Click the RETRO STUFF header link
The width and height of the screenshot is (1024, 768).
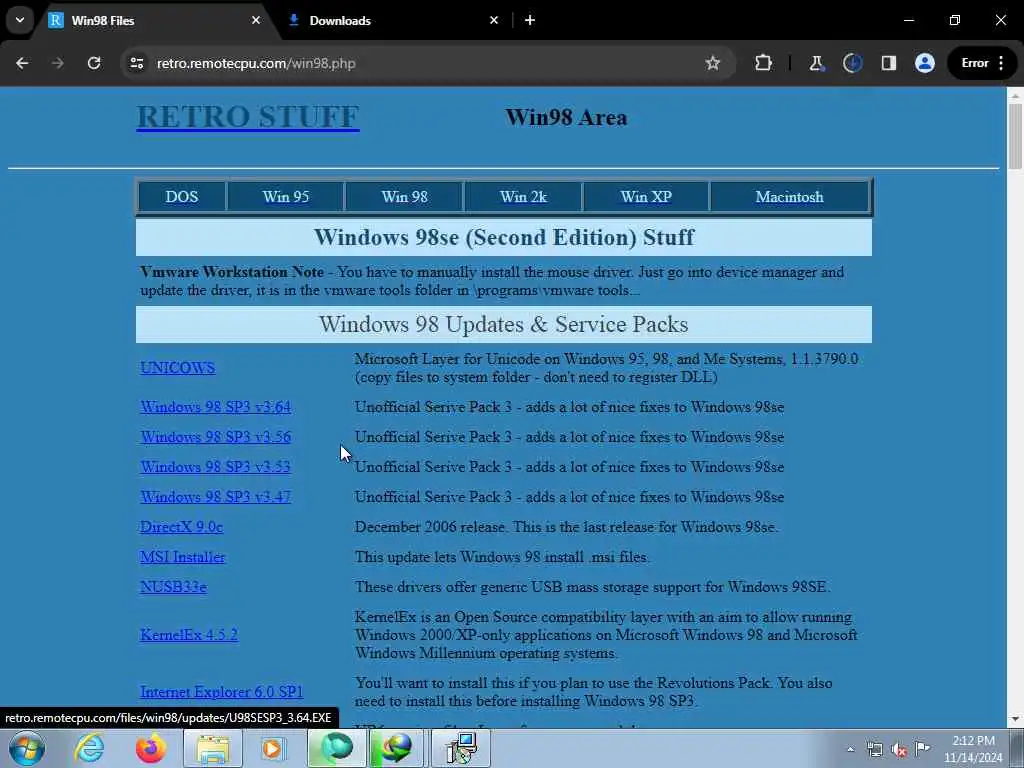[x=248, y=118]
